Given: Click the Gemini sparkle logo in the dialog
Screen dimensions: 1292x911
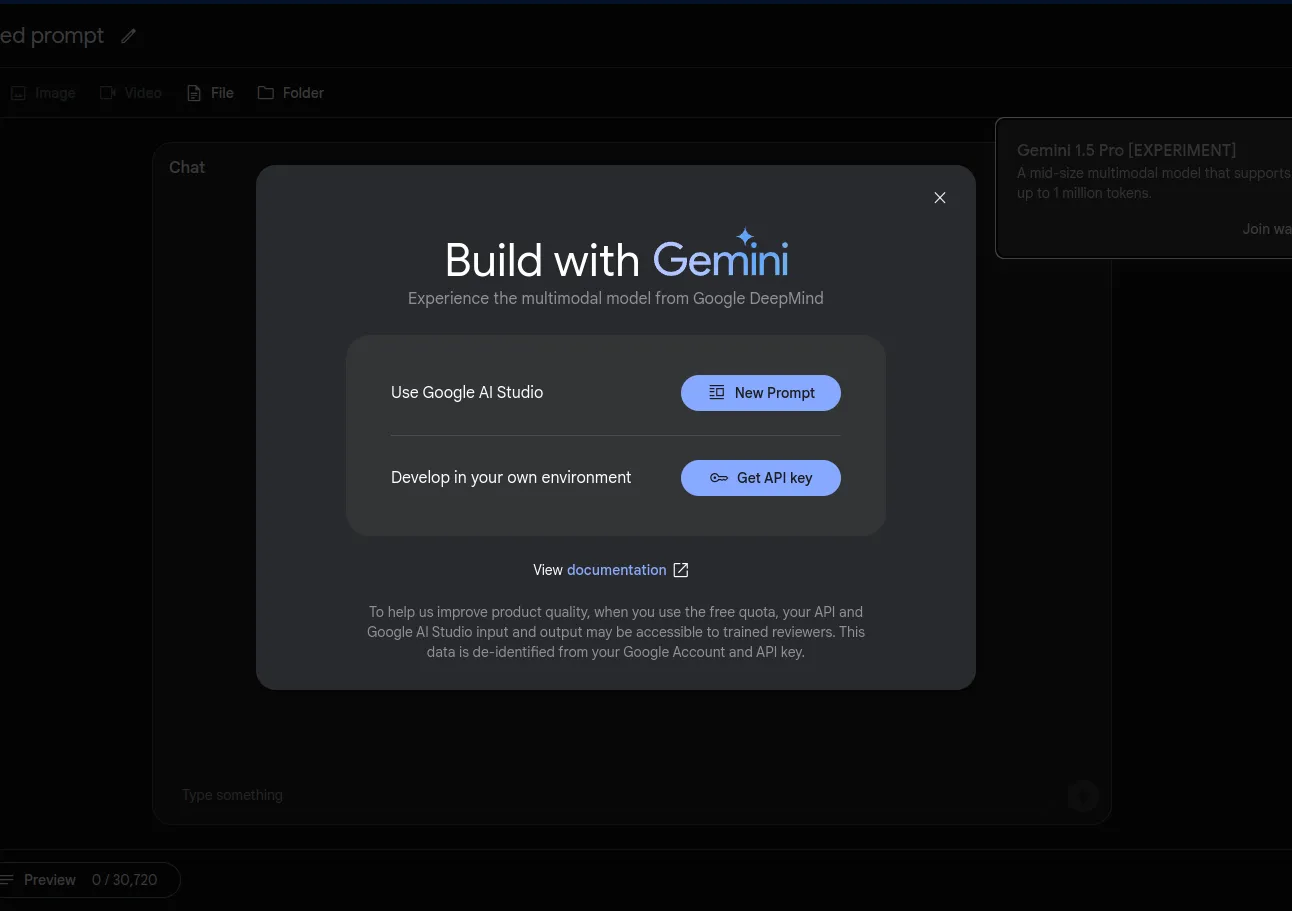Looking at the screenshot, I should pos(745,238).
